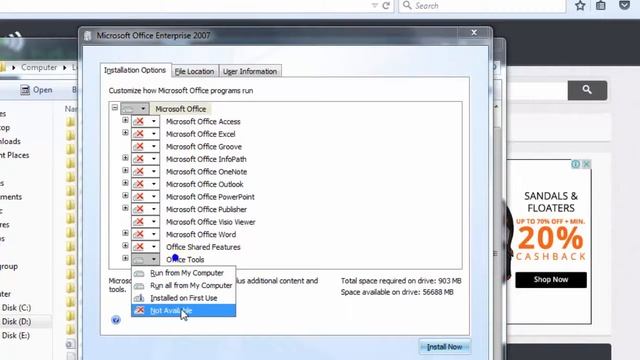The height and width of the screenshot is (360, 640).
Task: Select Microsoft Office Word tree label
Action: (x=201, y=235)
